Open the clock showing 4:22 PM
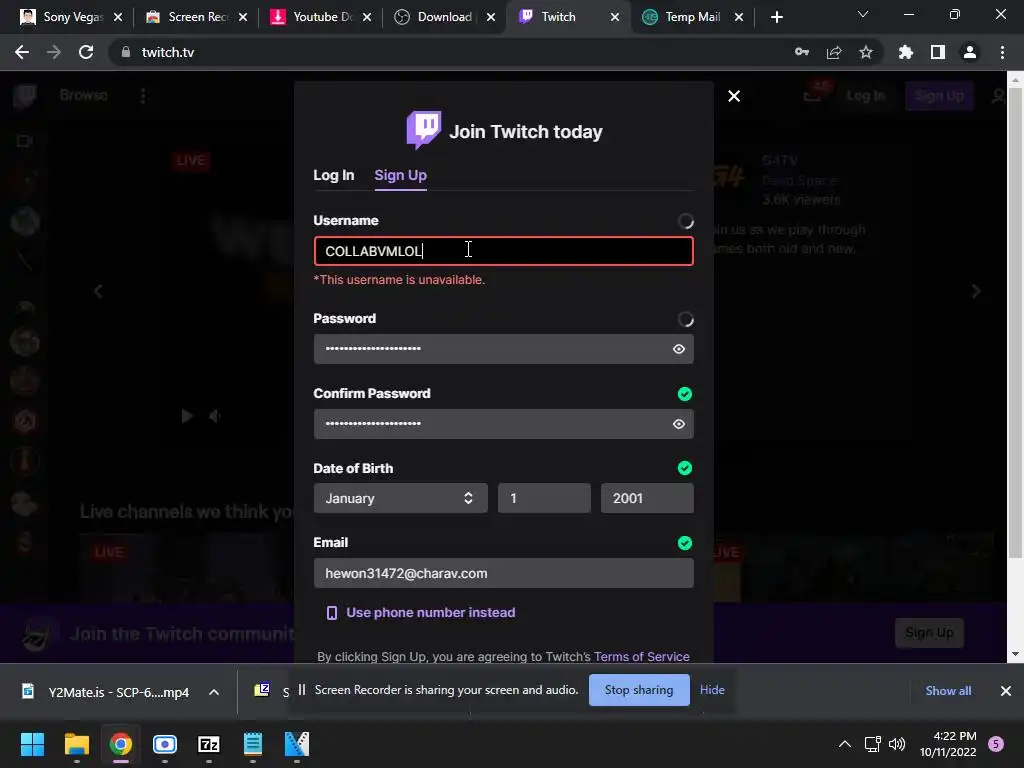Image resolution: width=1024 pixels, height=768 pixels. [948, 744]
